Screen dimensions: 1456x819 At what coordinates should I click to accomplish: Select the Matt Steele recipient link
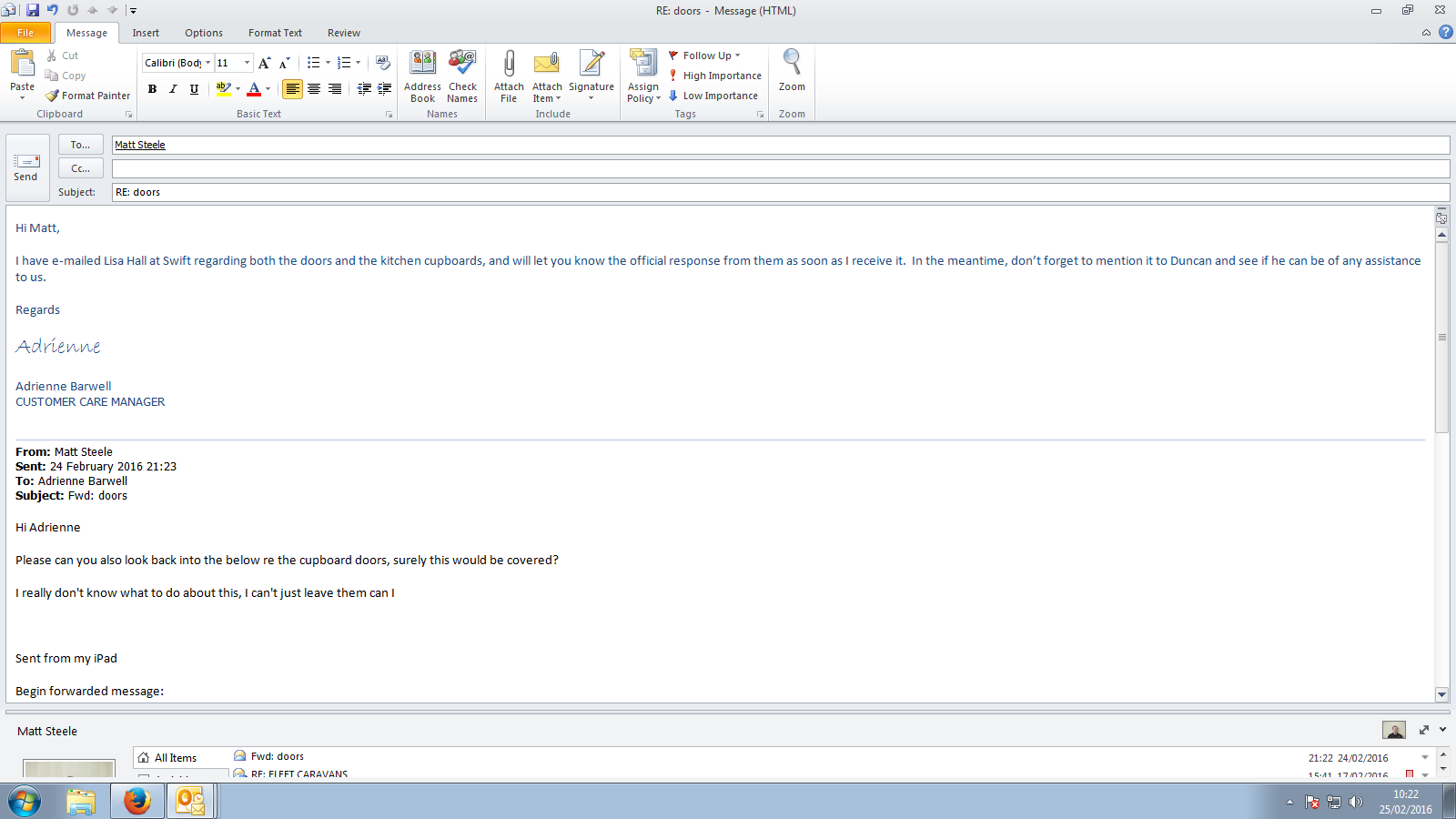coord(140,145)
